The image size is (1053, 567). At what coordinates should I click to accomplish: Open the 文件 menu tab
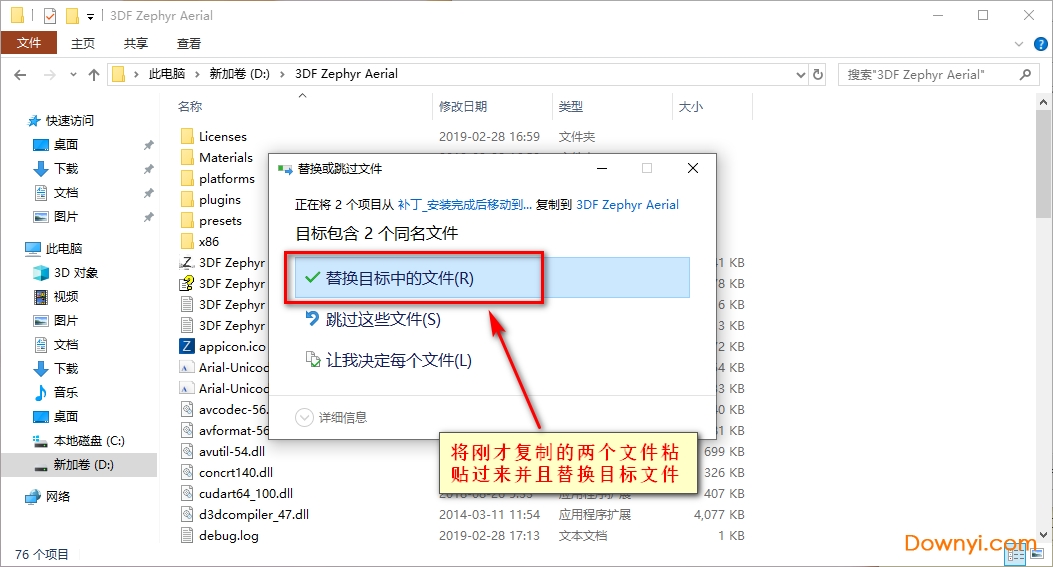pyautogui.click(x=29, y=43)
